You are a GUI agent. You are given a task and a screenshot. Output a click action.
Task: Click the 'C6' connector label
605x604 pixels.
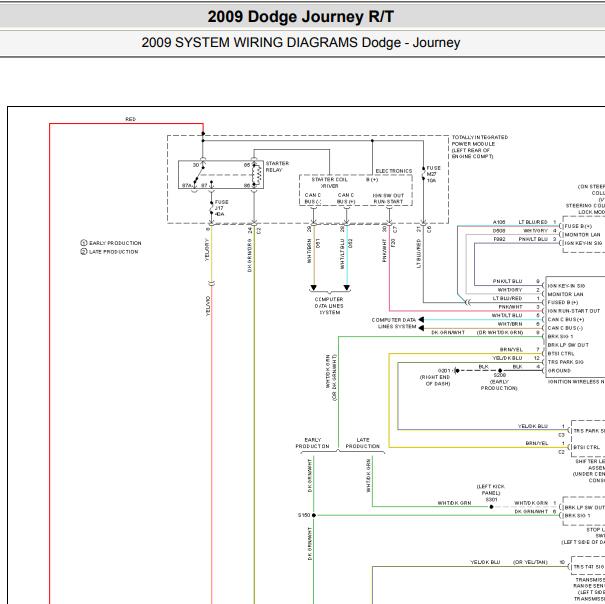tap(429, 230)
